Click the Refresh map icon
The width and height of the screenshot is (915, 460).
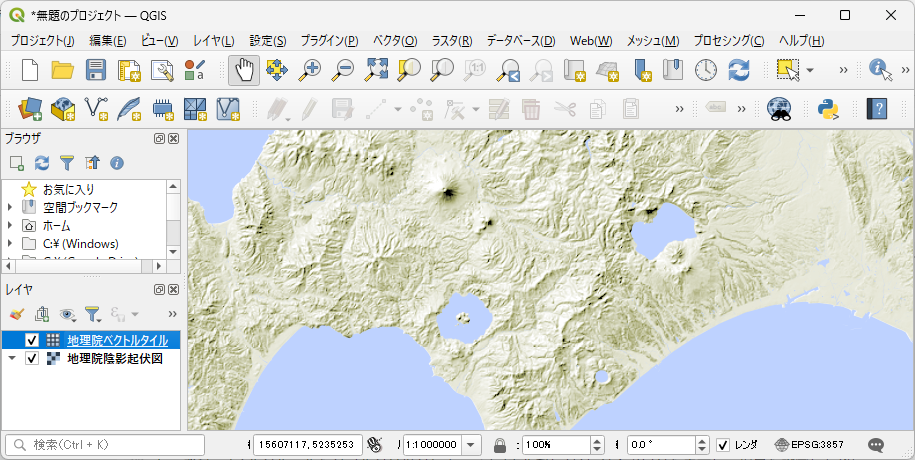[x=739, y=70]
